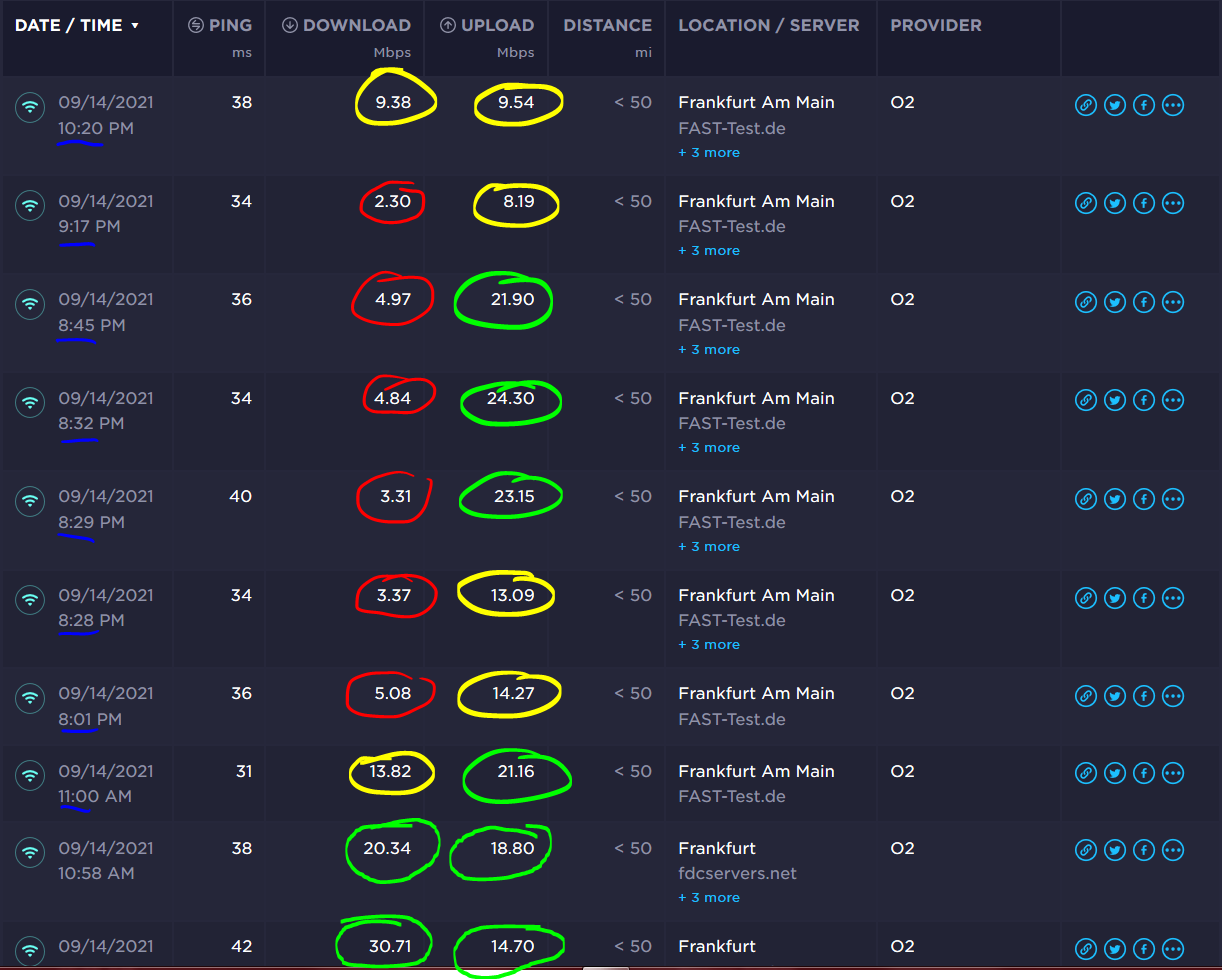
Task: Click the Wi-Fi icon of the 10:20 PM result
Action: click(31, 106)
